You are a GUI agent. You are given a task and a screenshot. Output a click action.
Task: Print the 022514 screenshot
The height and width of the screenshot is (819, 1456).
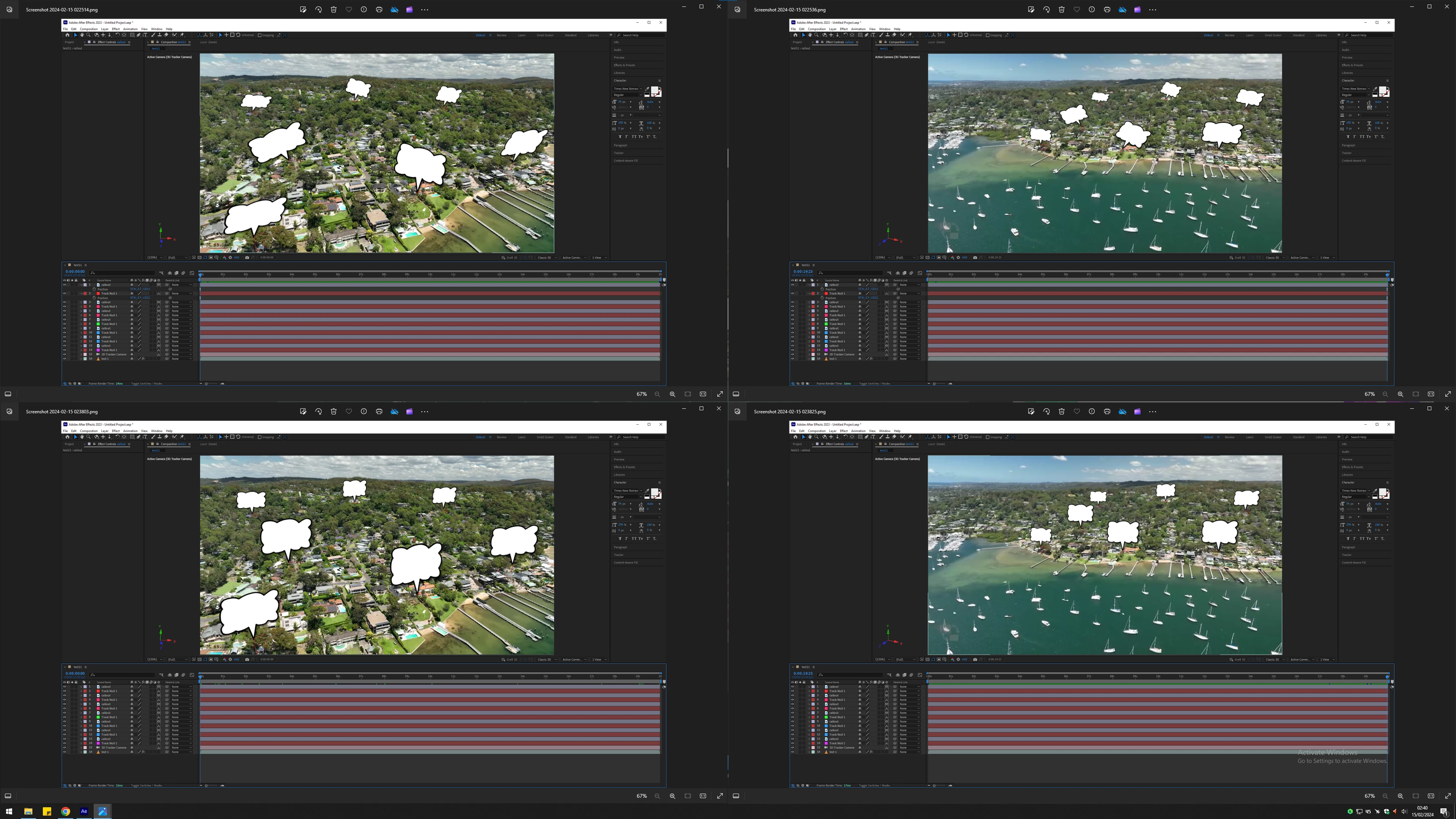click(x=379, y=9)
